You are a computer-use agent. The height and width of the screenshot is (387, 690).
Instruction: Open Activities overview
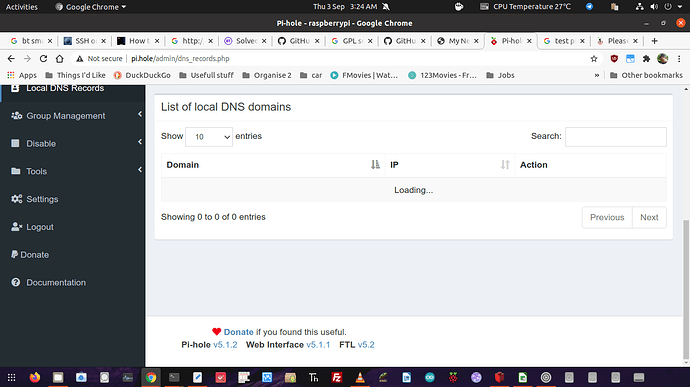(22, 7)
